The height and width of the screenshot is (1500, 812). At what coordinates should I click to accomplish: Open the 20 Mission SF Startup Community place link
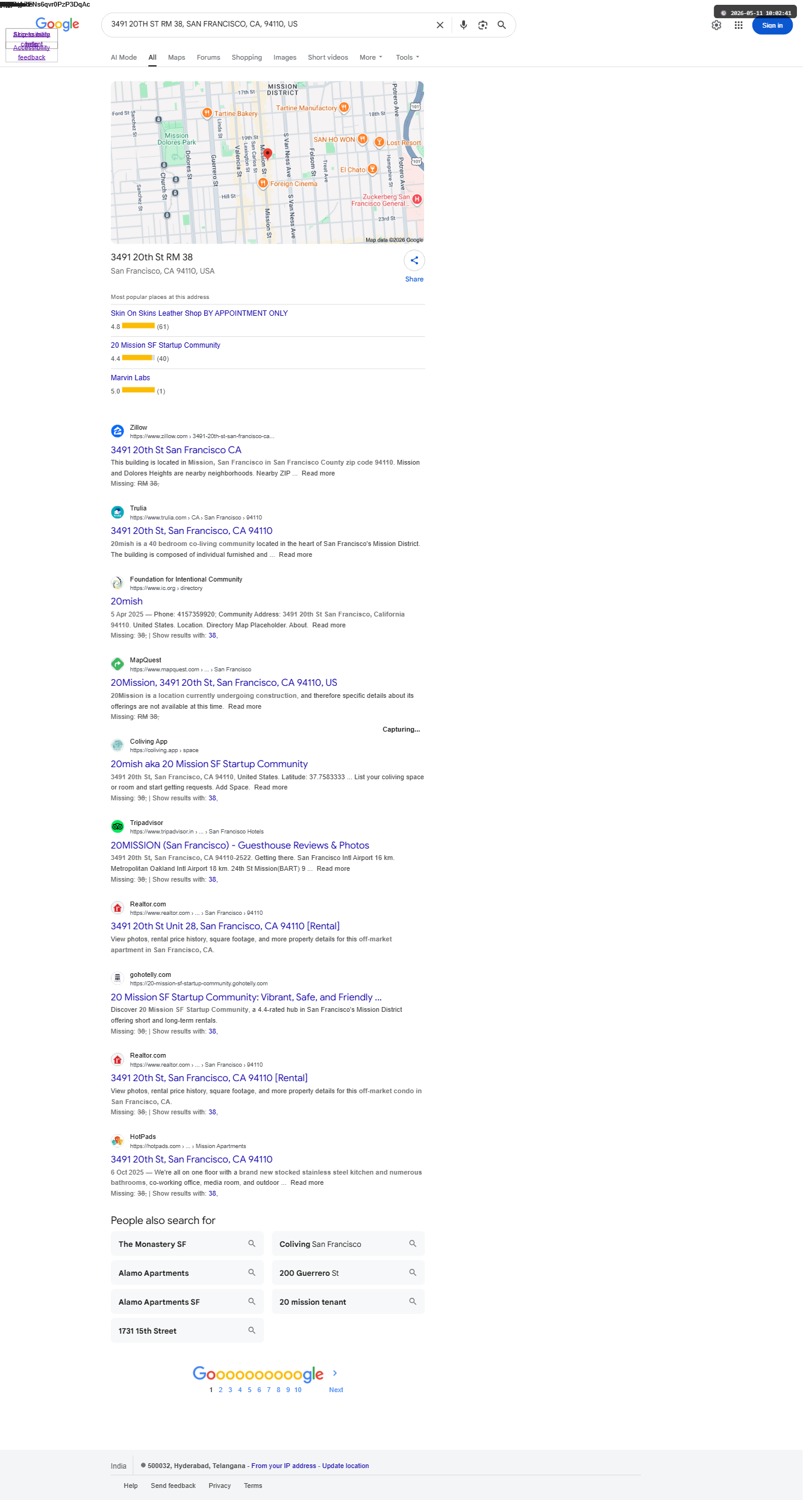tap(166, 345)
